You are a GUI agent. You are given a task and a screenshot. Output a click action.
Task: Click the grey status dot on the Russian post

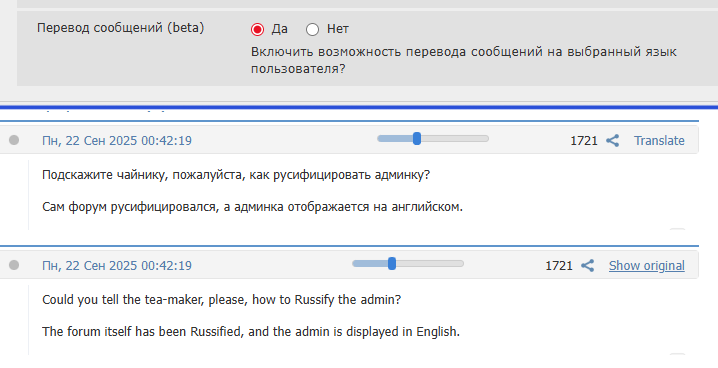pos(14,140)
